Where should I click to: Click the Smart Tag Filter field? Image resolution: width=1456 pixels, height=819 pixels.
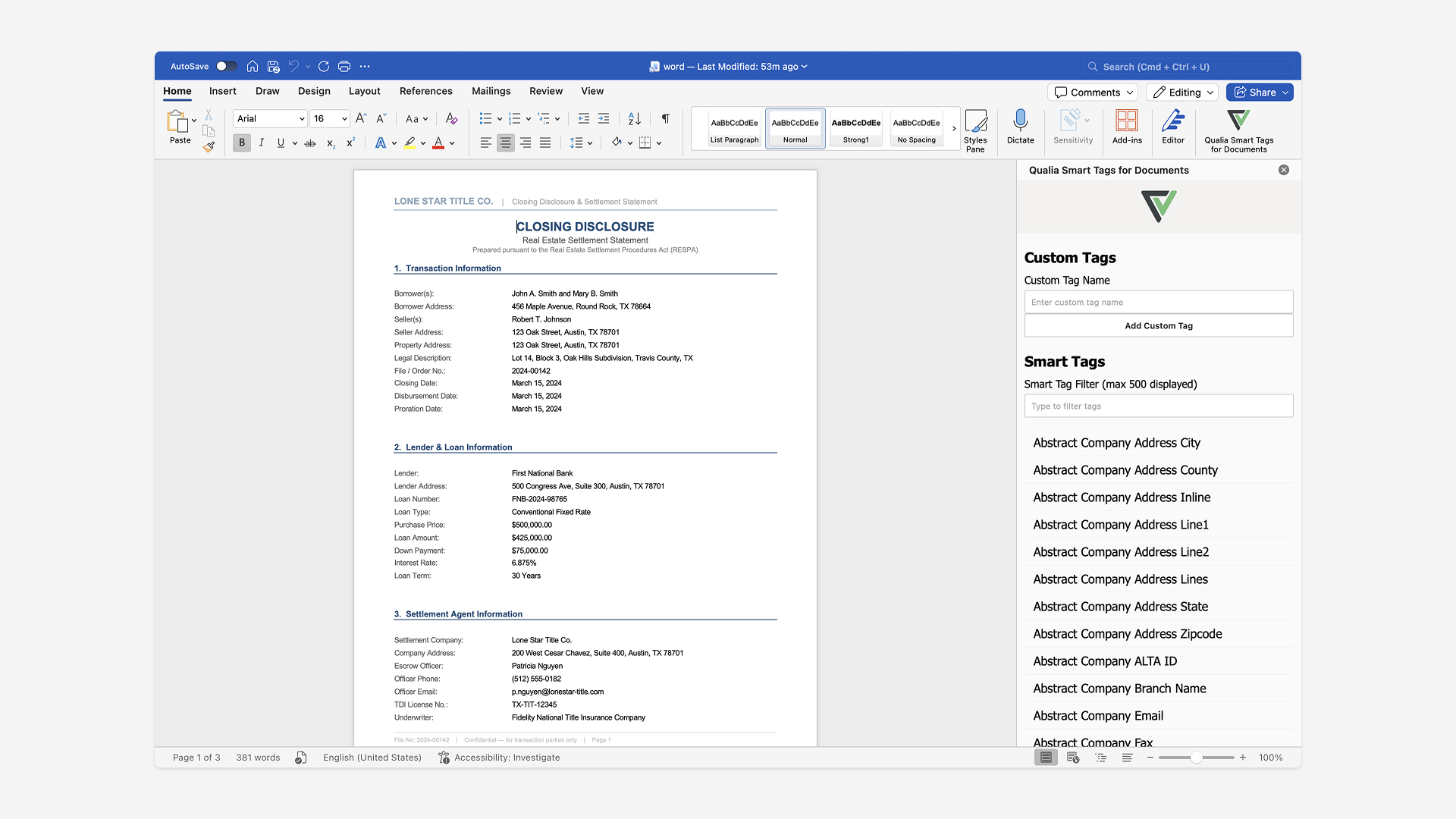click(x=1159, y=406)
